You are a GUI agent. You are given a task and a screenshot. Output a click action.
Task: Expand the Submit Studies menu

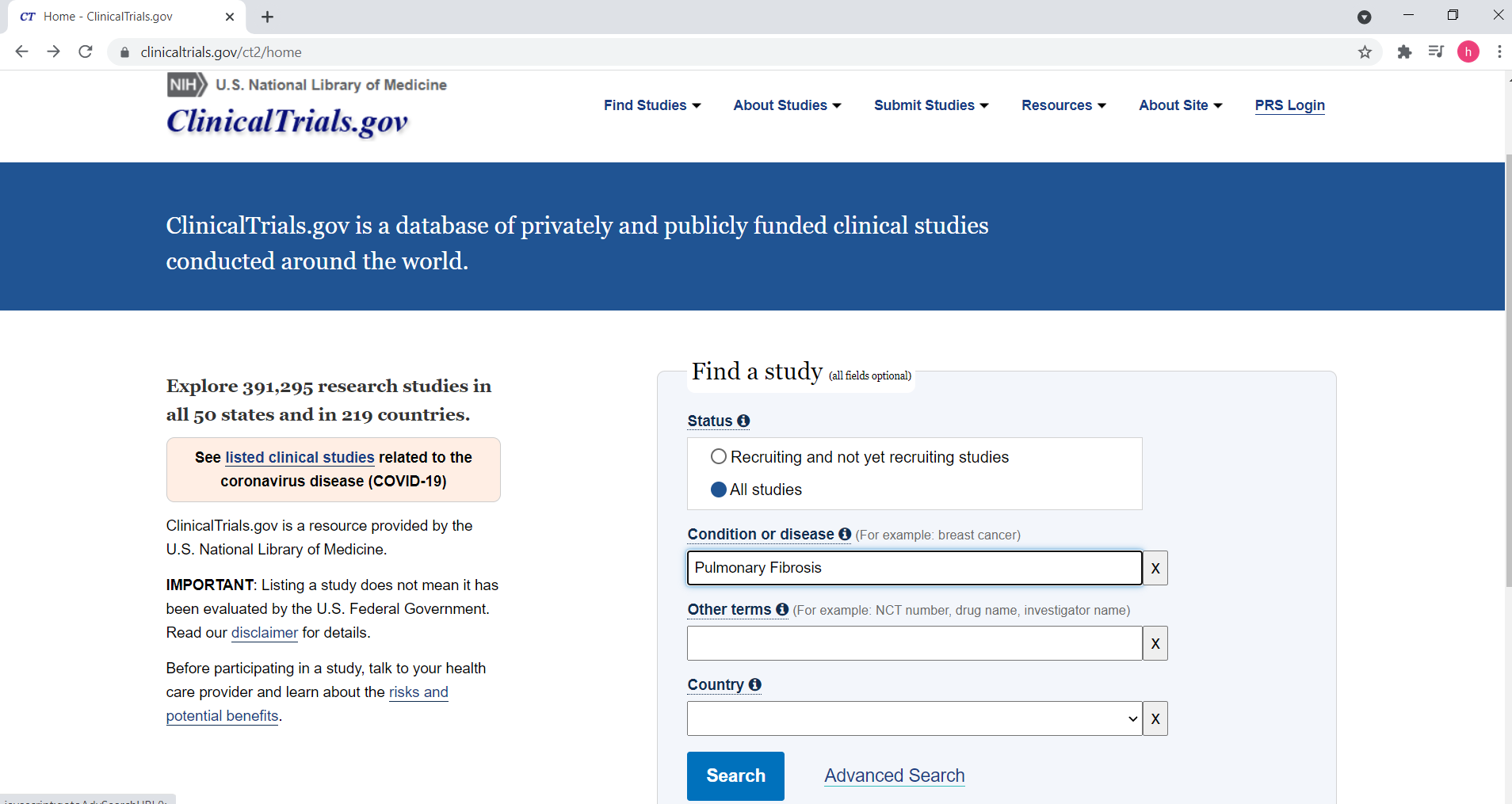pyautogui.click(x=931, y=105)
